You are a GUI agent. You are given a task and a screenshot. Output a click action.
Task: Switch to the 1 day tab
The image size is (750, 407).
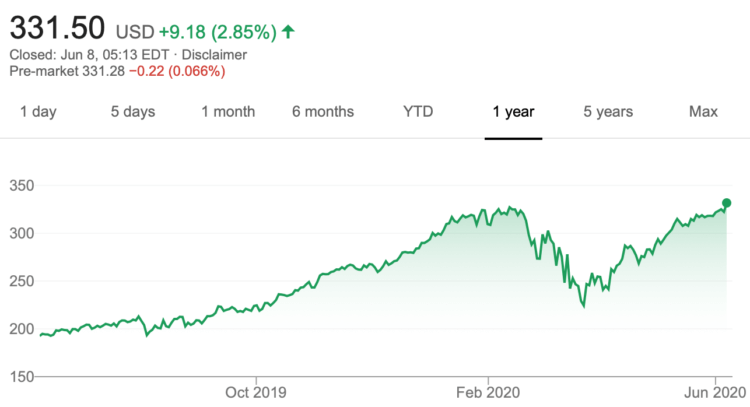click(x=38, y=111)
